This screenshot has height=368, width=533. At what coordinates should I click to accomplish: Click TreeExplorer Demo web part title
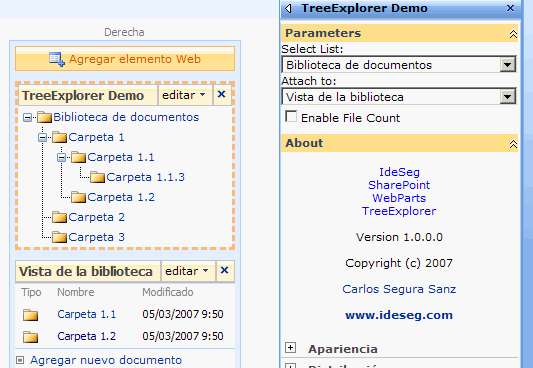click(x=83, y=95)
